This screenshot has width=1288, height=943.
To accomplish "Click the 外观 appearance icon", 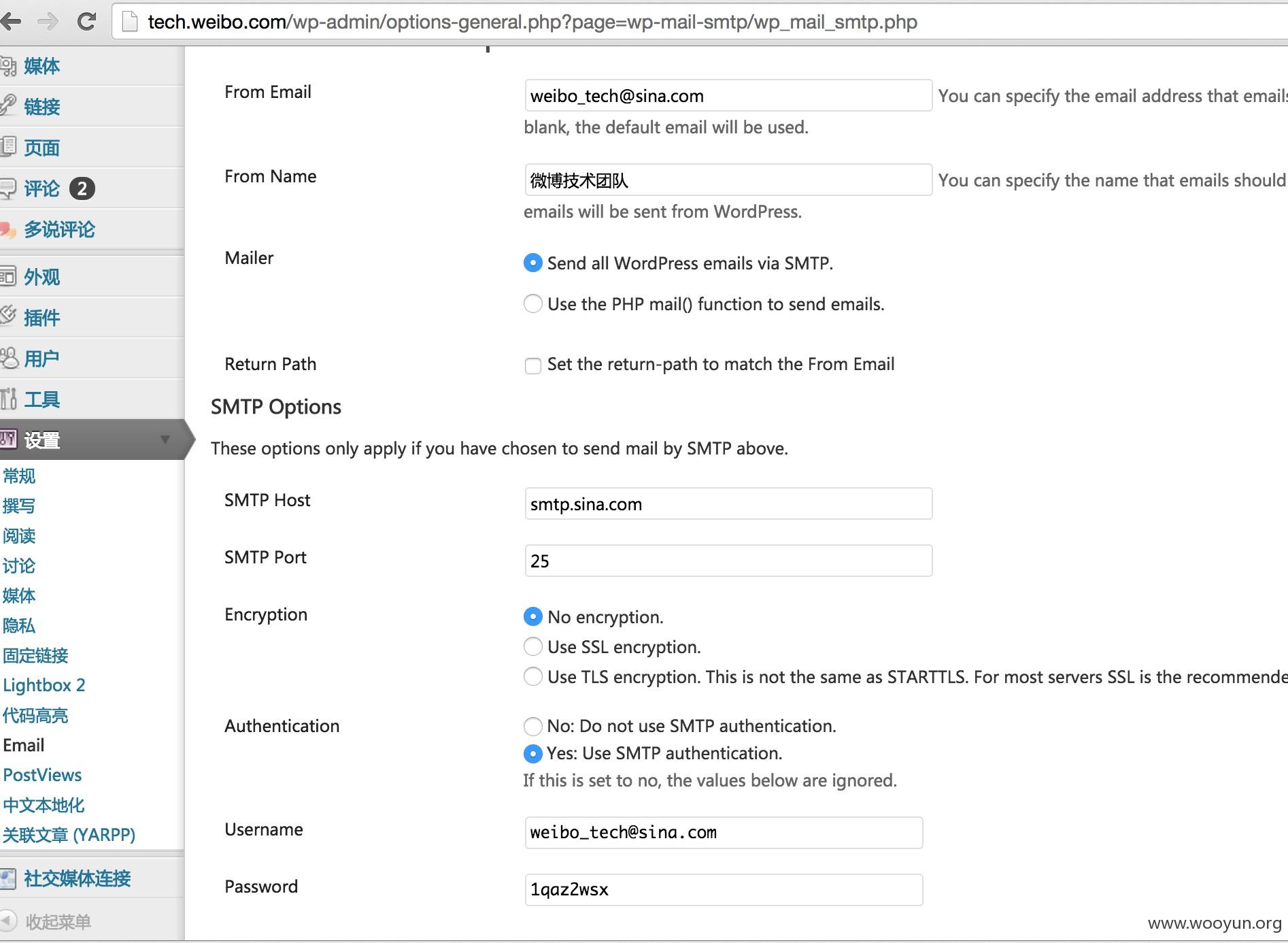I will (7, 277).
